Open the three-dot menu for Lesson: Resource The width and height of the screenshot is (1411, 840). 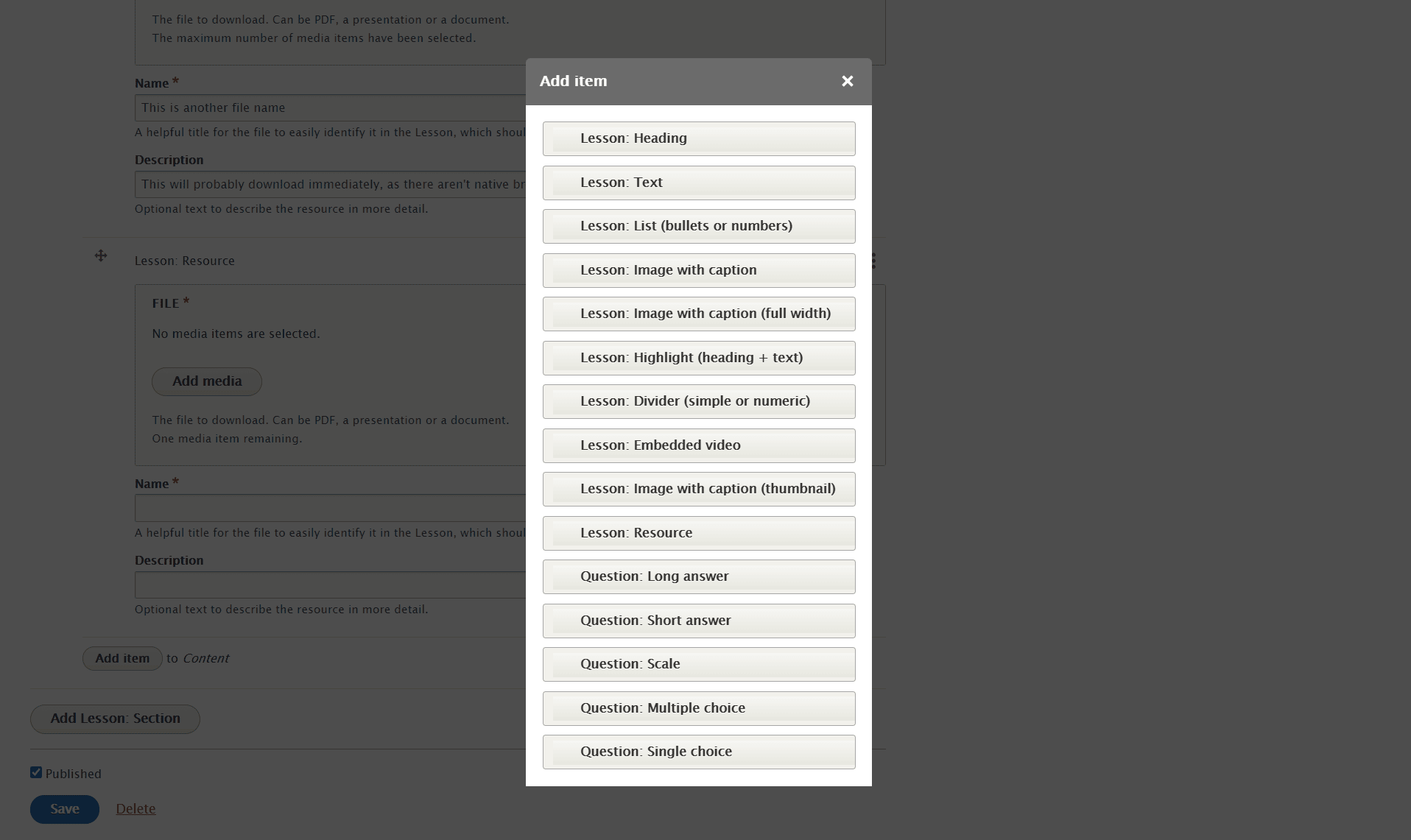[x=874, y=261]
